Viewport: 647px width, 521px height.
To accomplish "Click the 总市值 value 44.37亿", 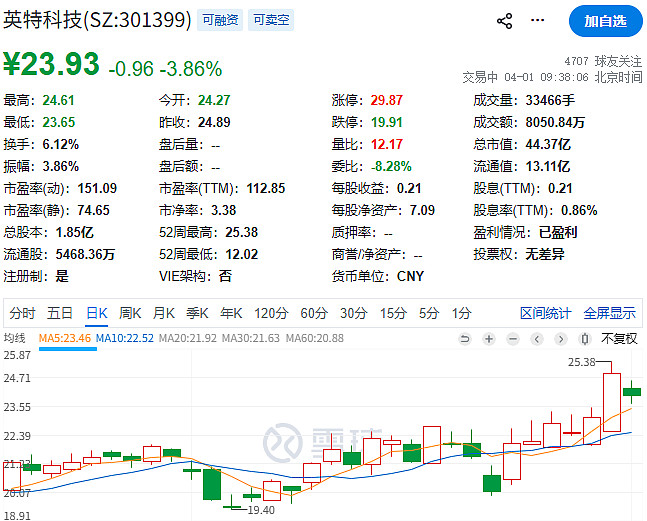I will [x=548, y=144].
